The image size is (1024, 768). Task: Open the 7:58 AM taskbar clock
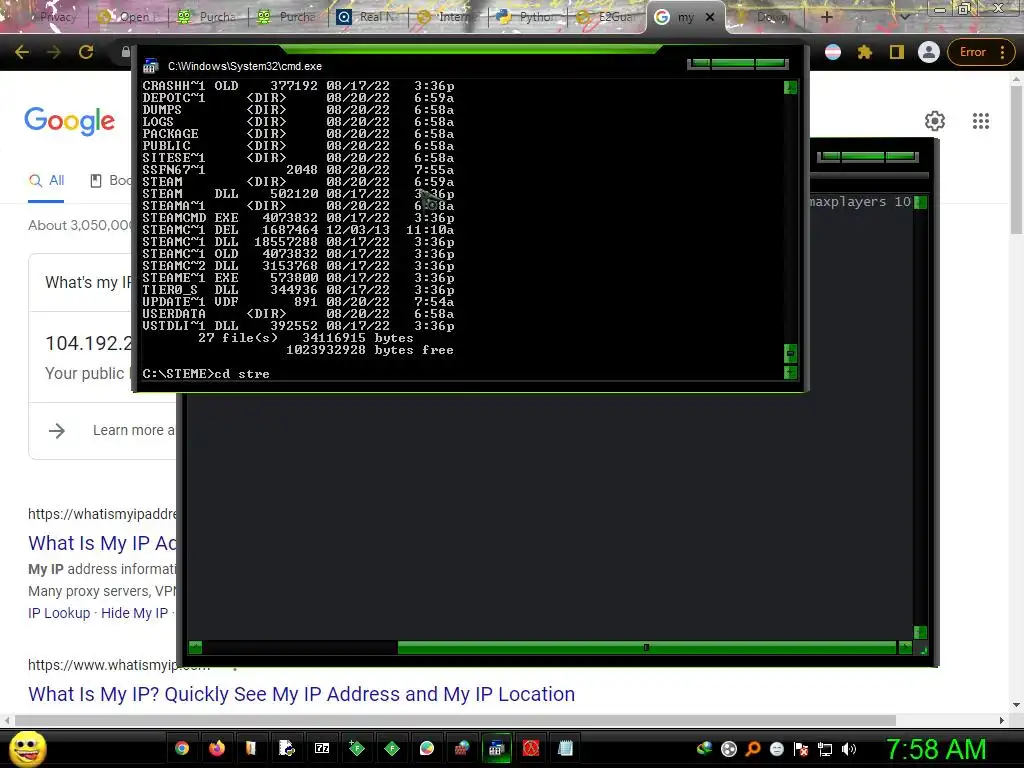(x=936, y=749)
